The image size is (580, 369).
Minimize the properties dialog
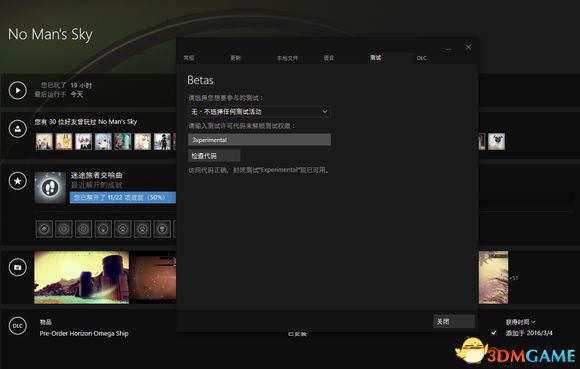(x=449, y=48)
